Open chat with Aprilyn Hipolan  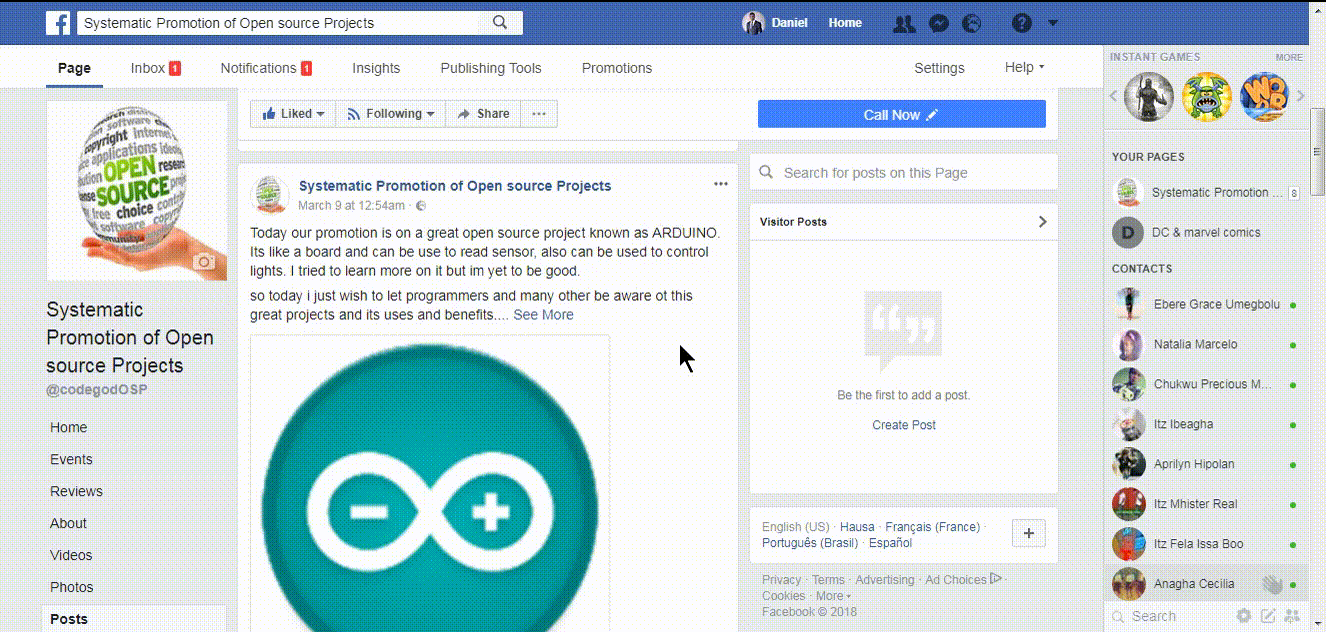1205,464
